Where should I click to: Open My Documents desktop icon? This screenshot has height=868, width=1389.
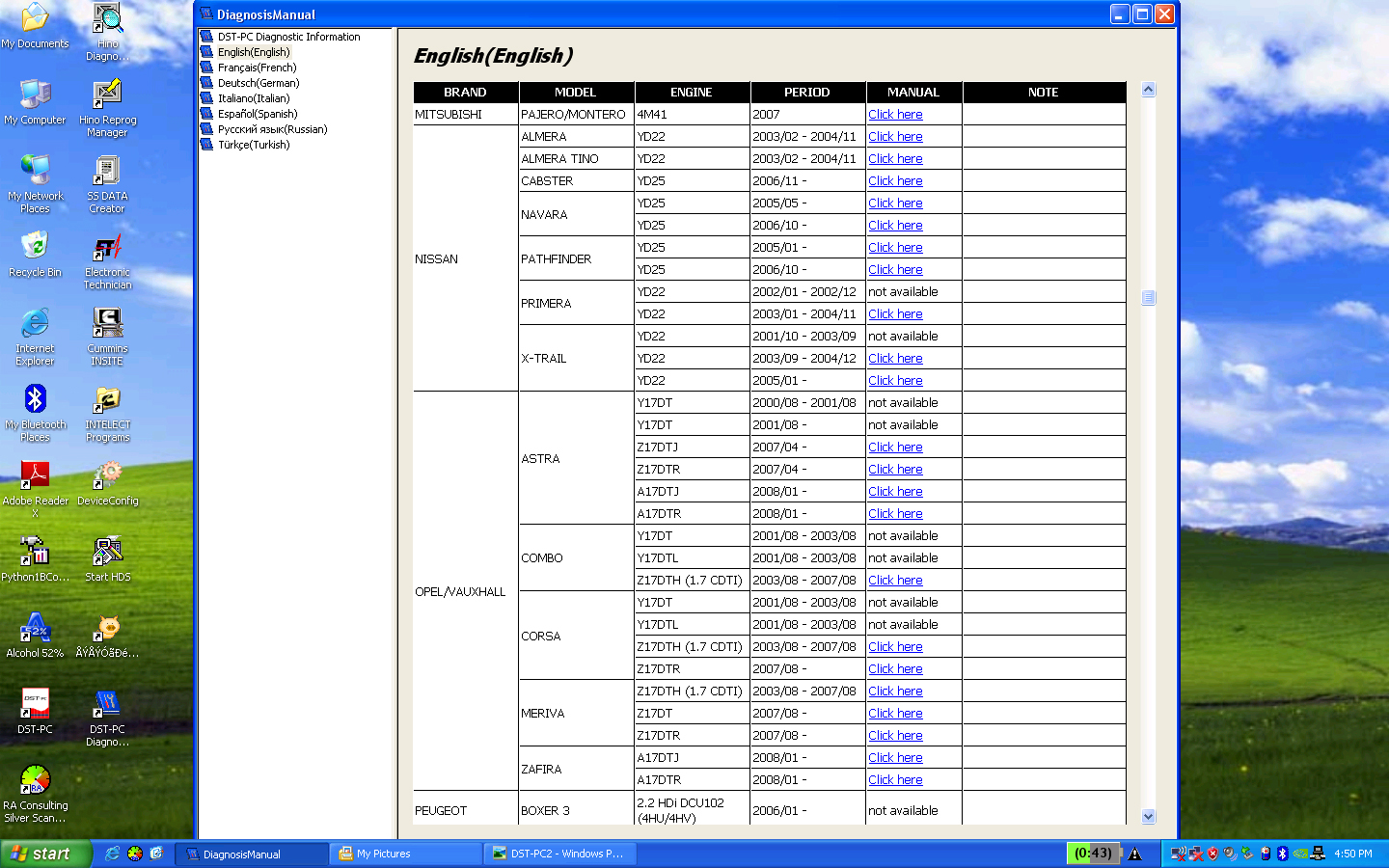click(35, 25)
